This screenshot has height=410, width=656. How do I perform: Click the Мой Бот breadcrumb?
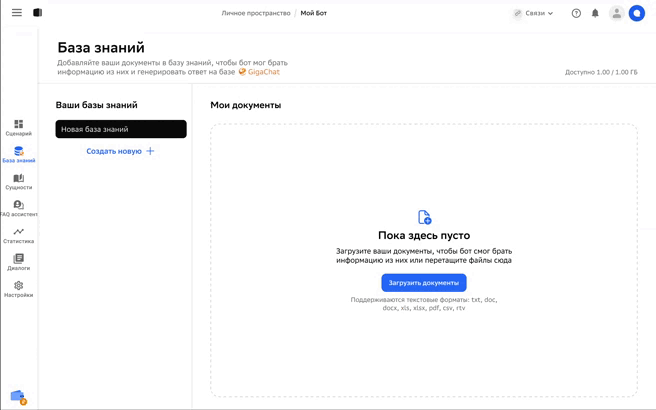313,13
